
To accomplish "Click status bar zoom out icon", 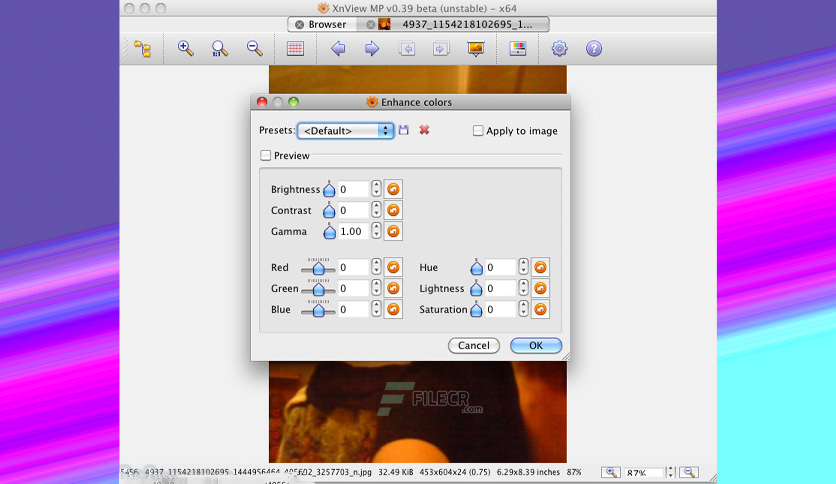I will click(689, 472).
